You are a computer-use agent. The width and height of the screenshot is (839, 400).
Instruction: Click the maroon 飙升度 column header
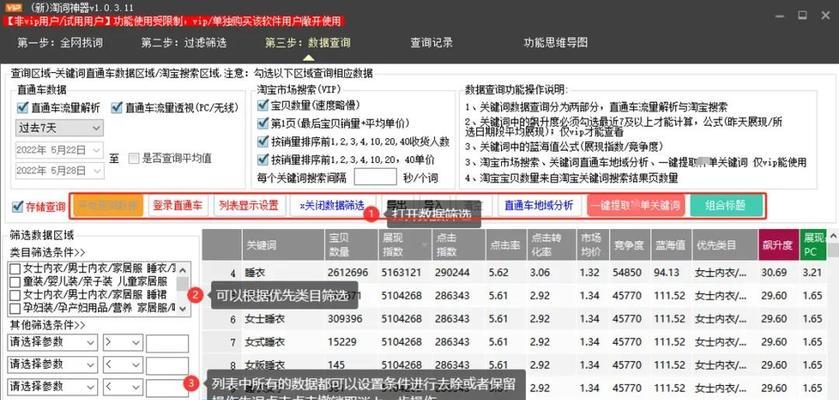point(777,245)
